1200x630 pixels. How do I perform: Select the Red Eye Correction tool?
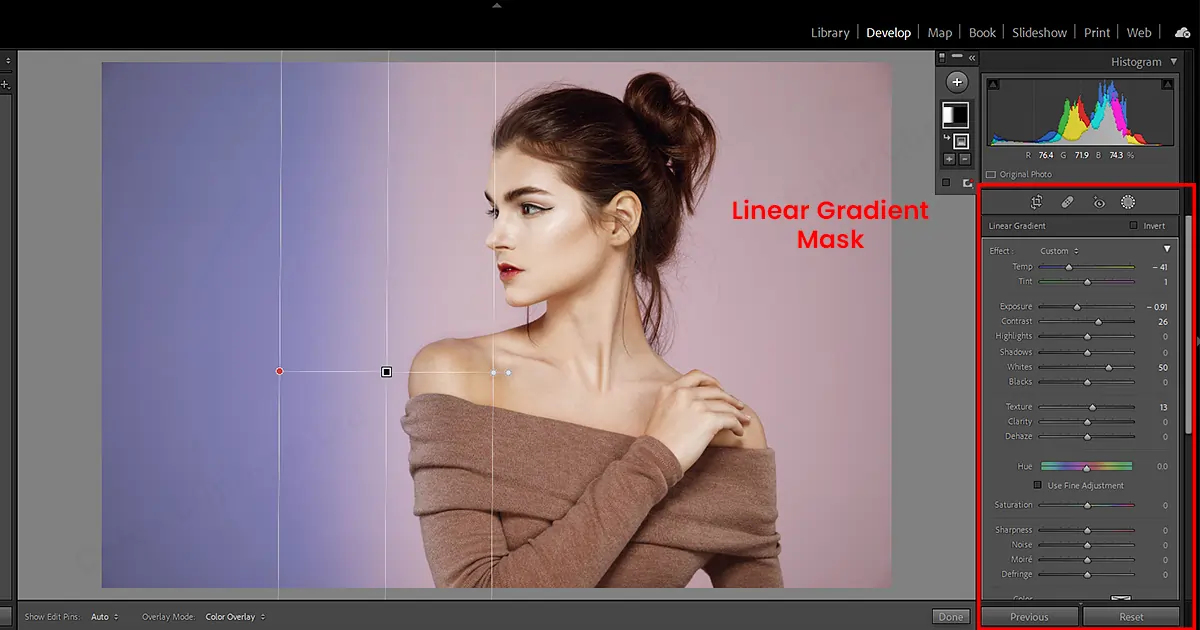tap(1099, 201)
